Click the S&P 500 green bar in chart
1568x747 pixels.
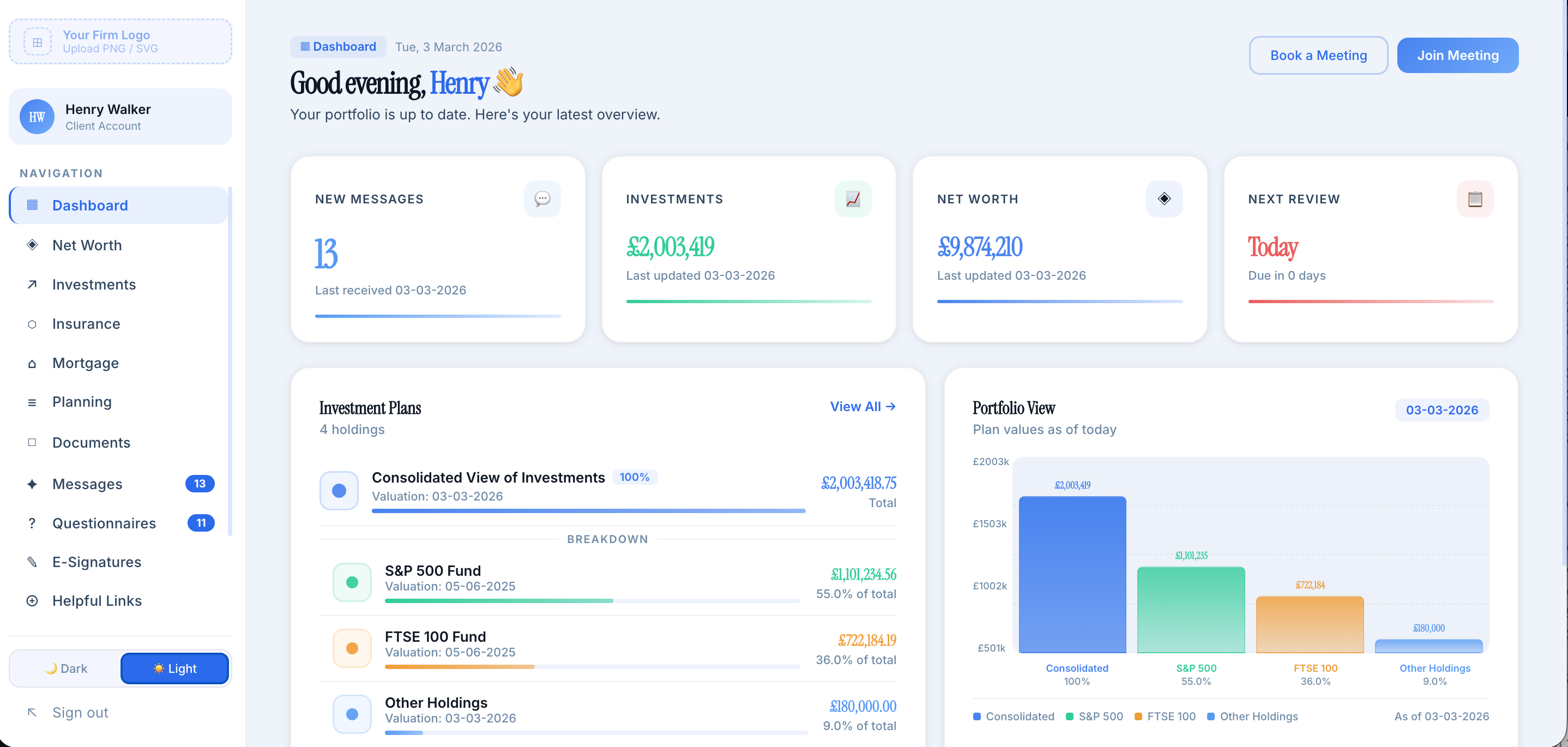1191,610
